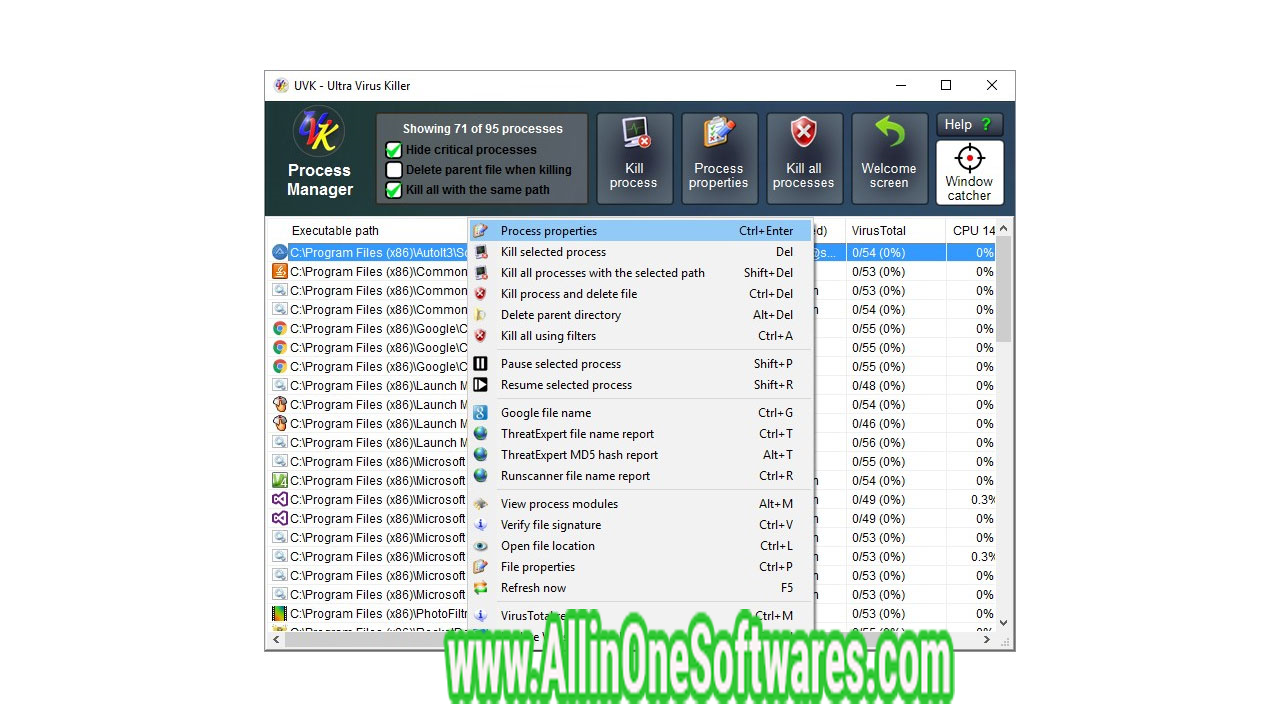Click the folder icon for Delete parent directory
This screenshot has height=720, width=1280.
point(481,315)
